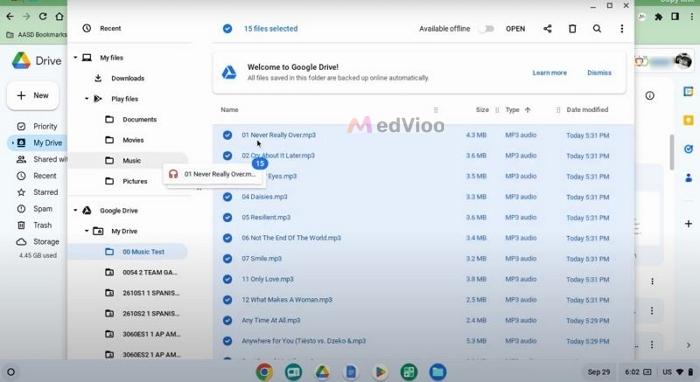Click Pictures folder icon

click(109, 181)
